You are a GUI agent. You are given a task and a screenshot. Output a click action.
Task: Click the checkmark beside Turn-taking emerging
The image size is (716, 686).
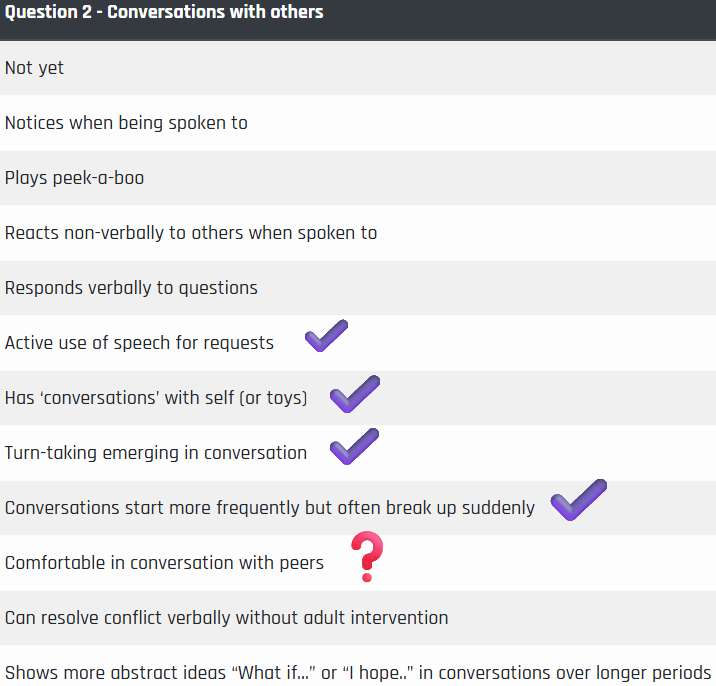[x=354, y=446]
